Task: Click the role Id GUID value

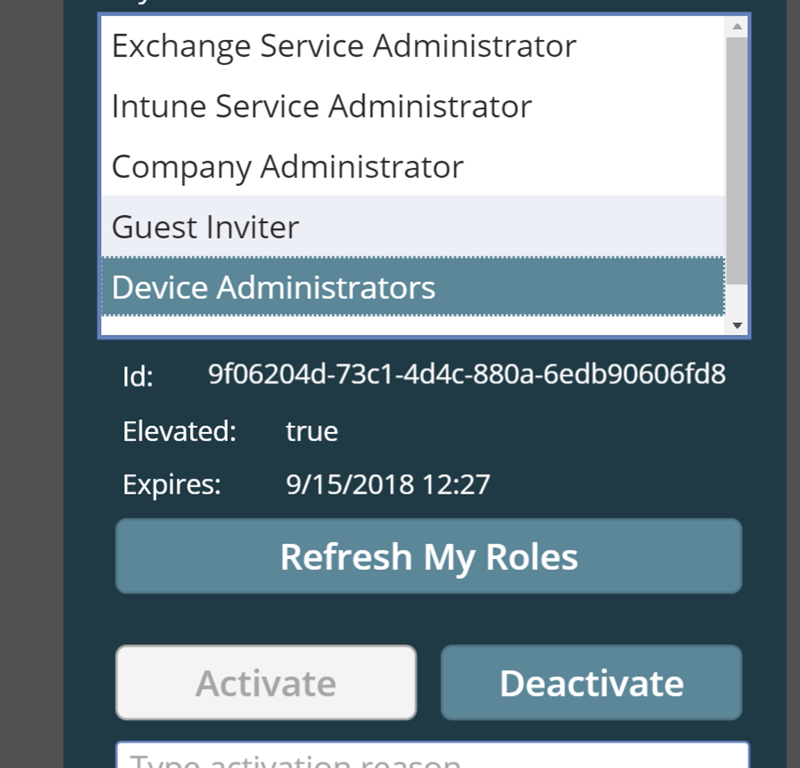Action: (467, 374)
